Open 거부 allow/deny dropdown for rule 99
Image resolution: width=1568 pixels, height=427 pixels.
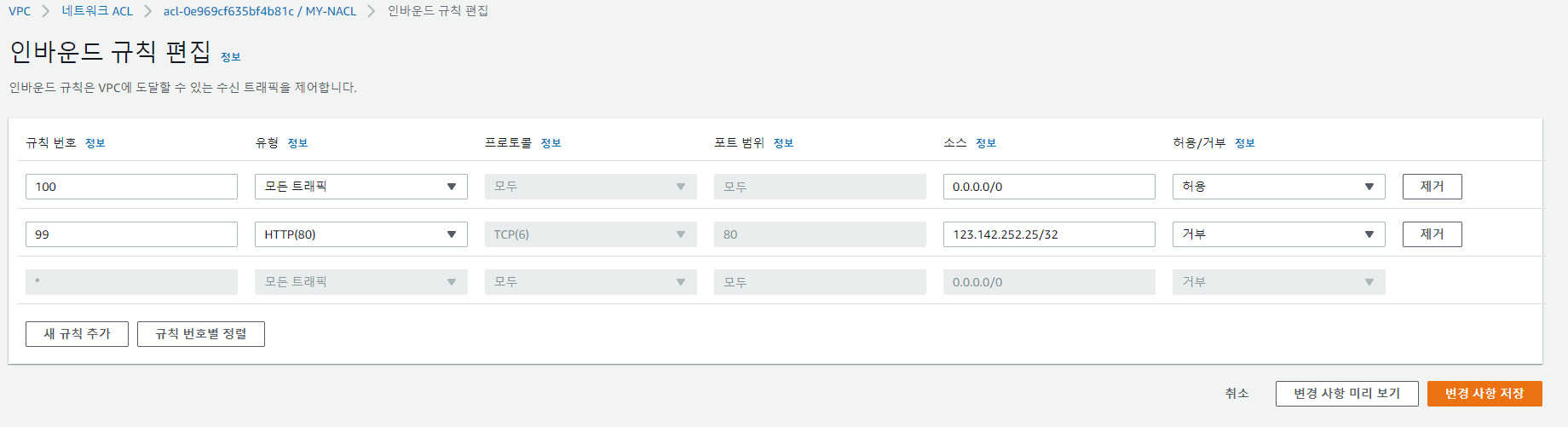click(x=1279, y=234)
